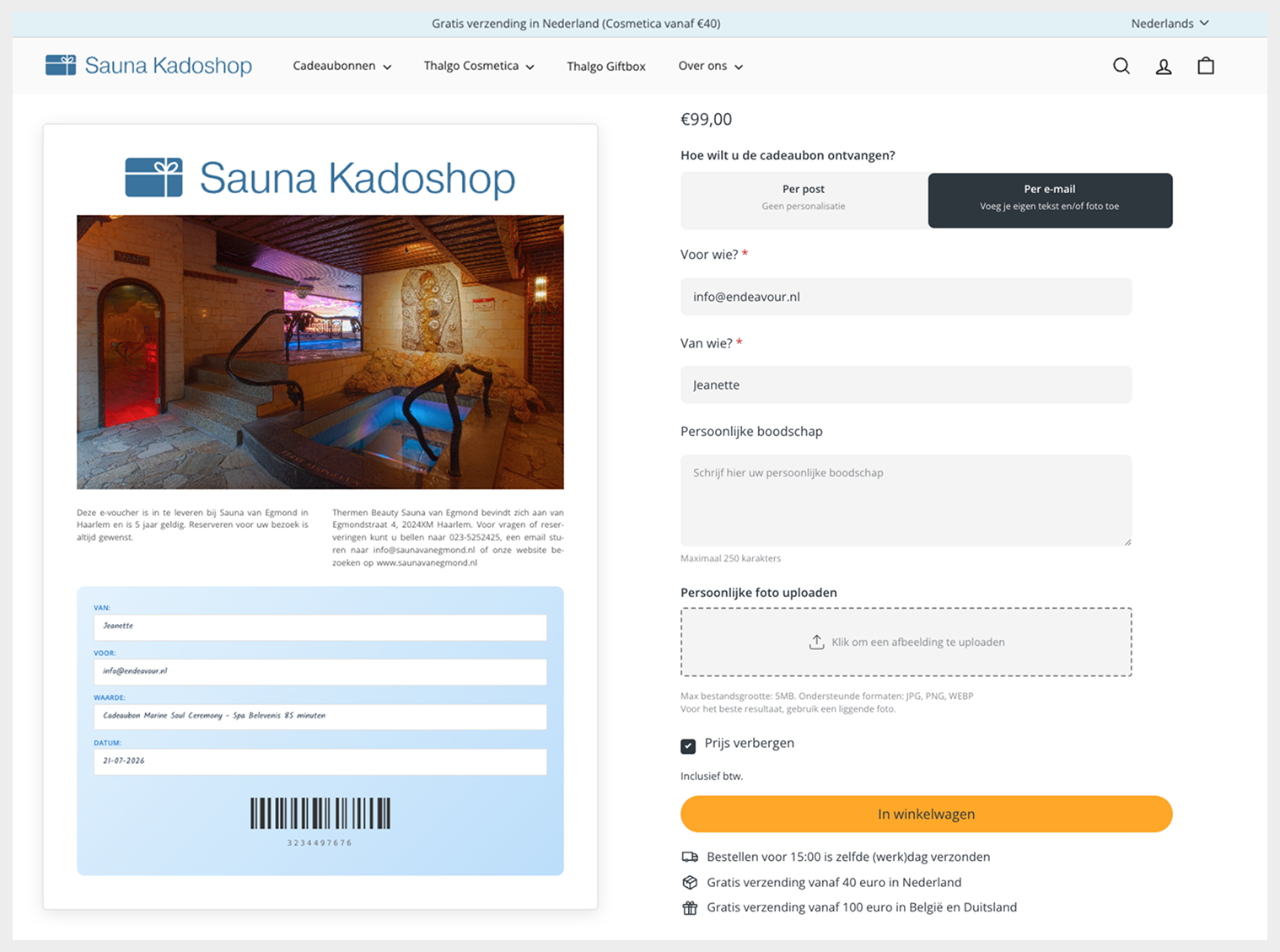Expand the Cadeaubonnen menu
The image size is (1280, 952).
[342, 66]
